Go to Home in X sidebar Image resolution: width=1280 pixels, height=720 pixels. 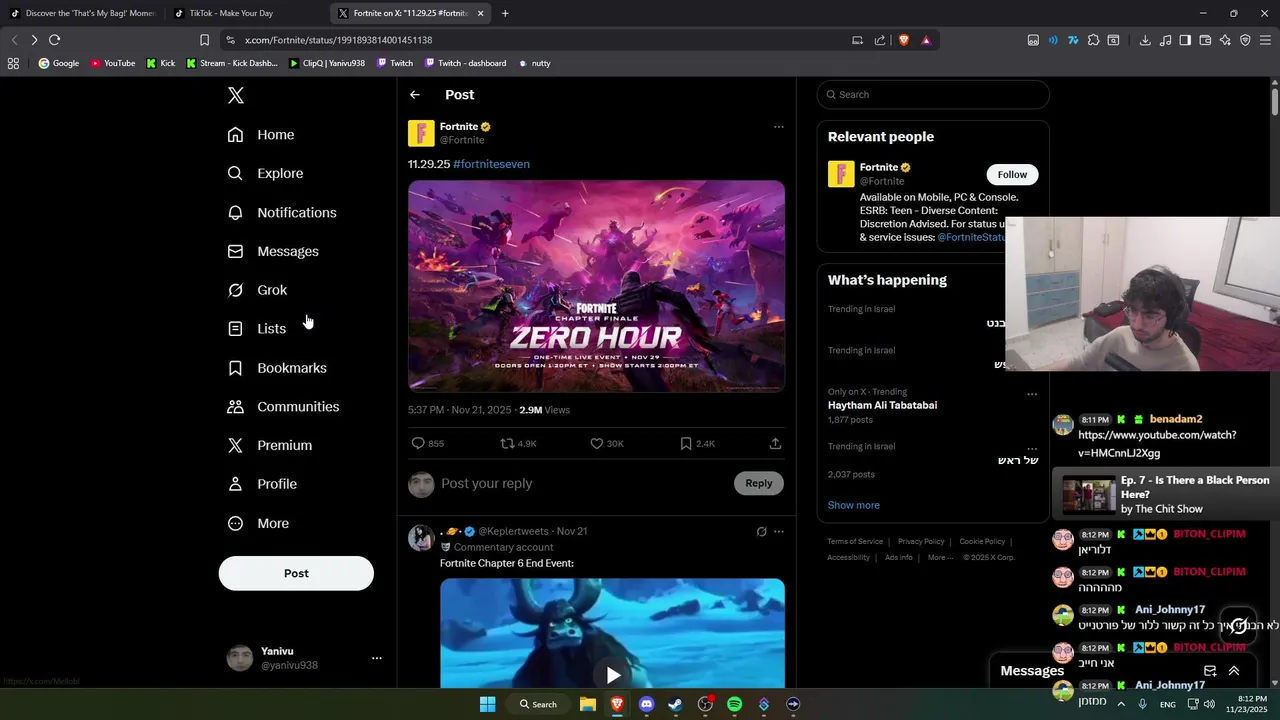[261, 135]
